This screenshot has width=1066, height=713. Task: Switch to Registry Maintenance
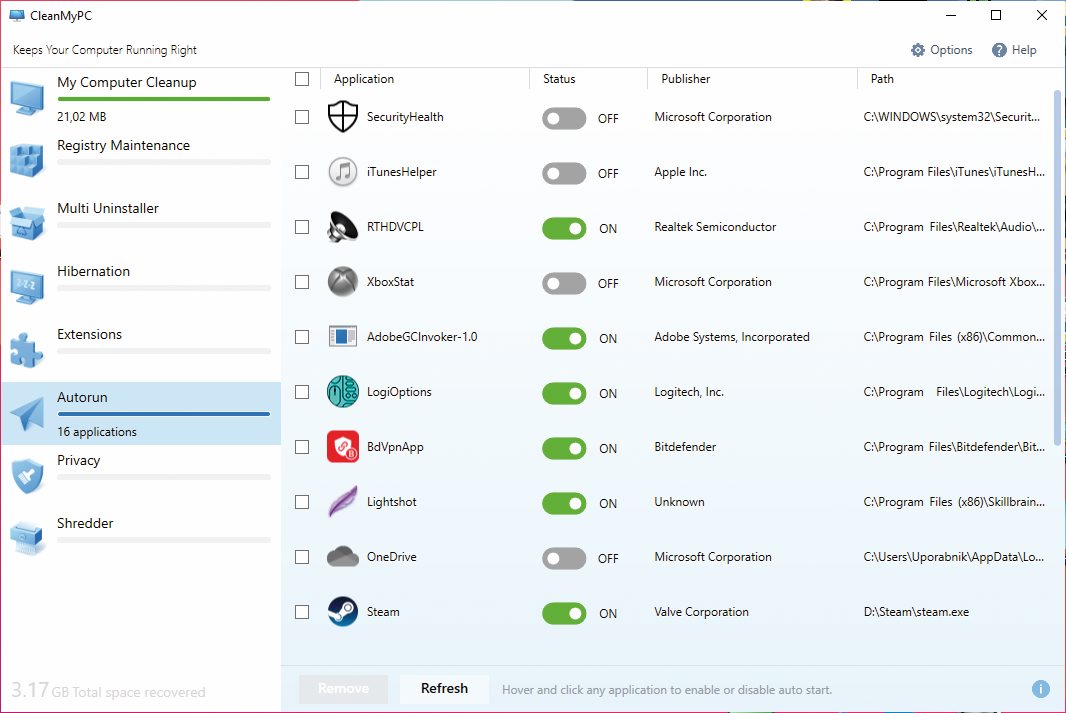[141, 161]
